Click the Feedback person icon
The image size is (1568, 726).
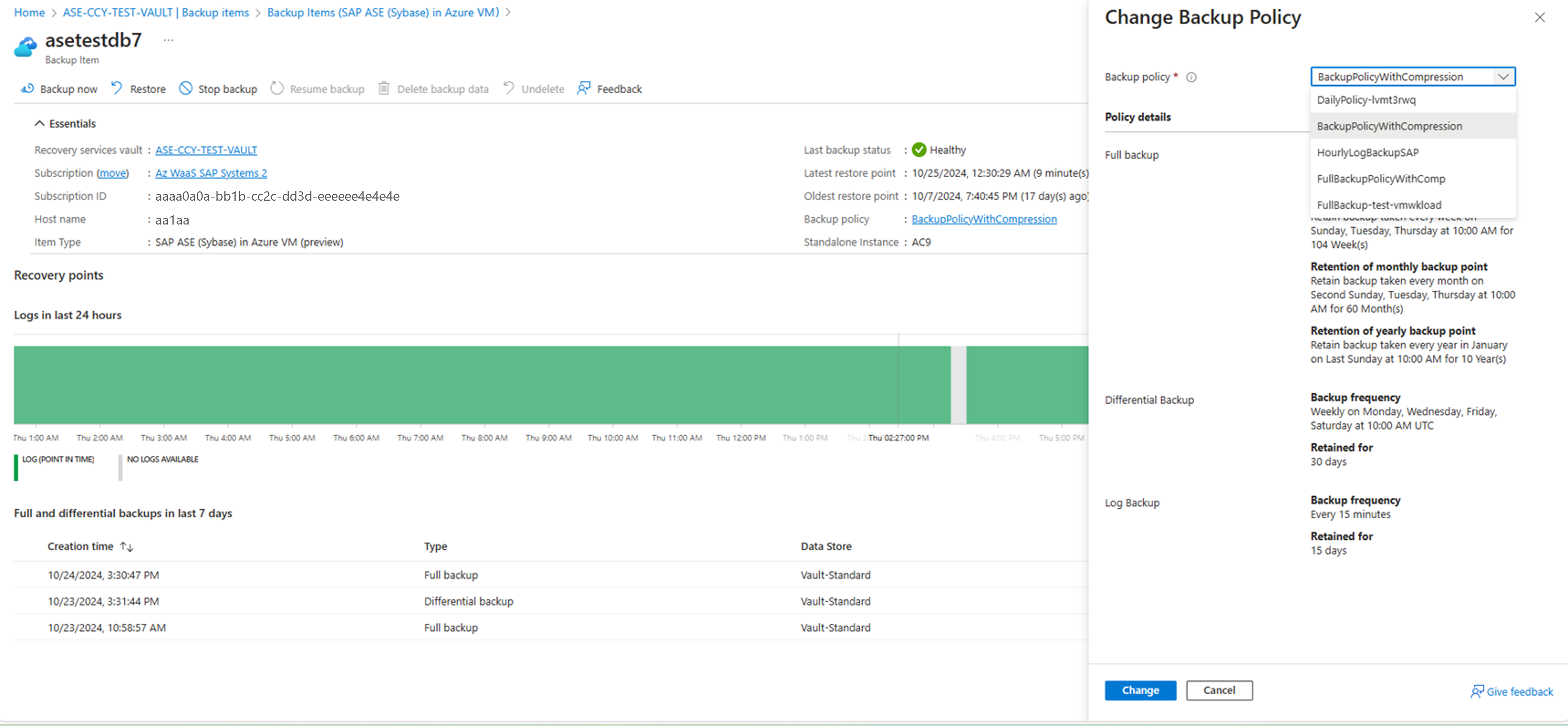coord(584,89)
